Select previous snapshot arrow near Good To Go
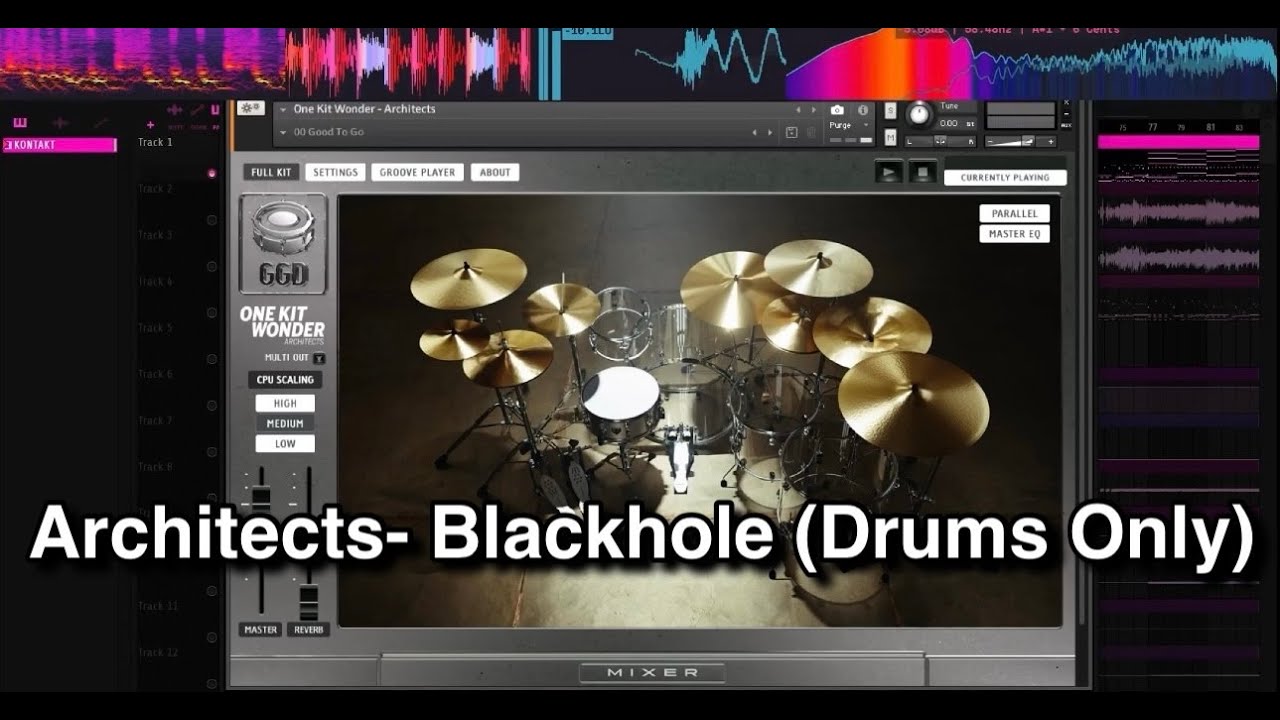 pos(755,132)
